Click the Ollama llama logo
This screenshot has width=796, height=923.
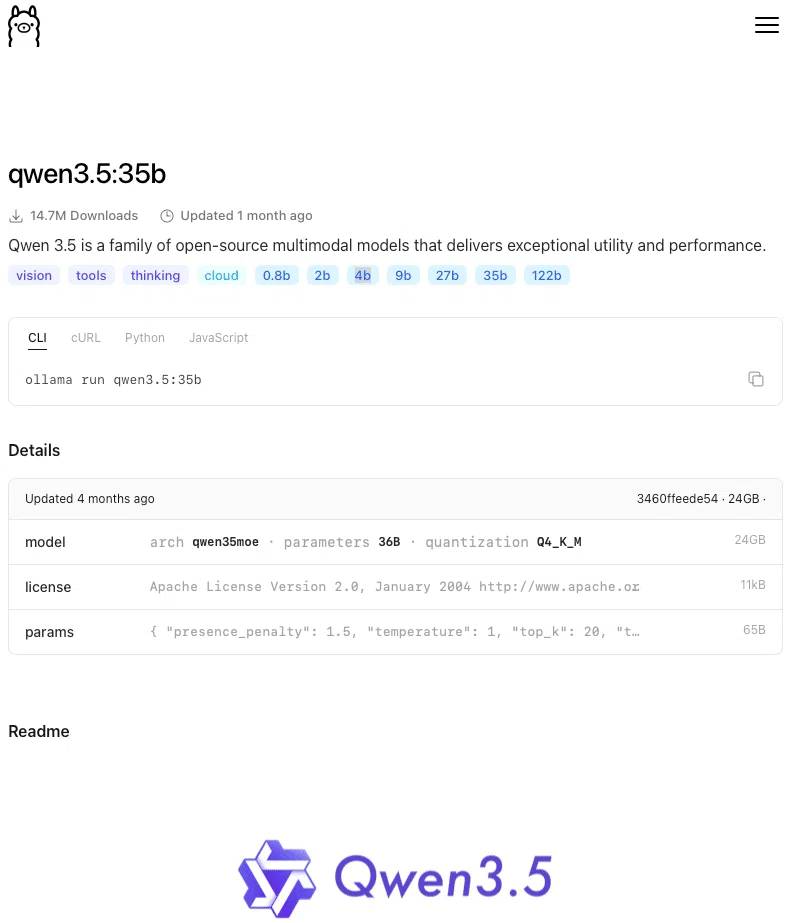click(x=24, y=26)
